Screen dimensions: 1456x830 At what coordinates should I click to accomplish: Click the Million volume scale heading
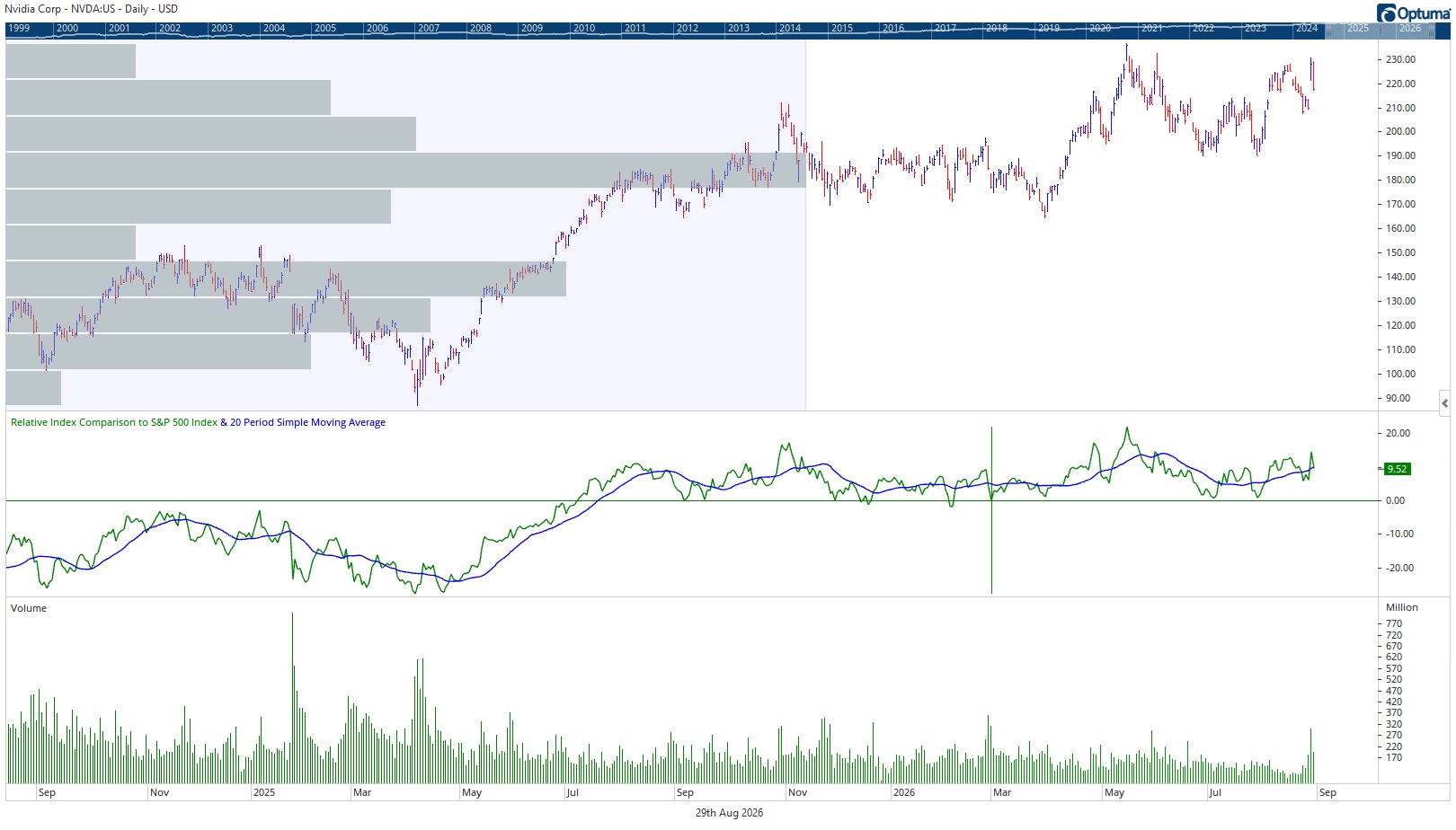pyautogui.click(x=1401, y=607)
